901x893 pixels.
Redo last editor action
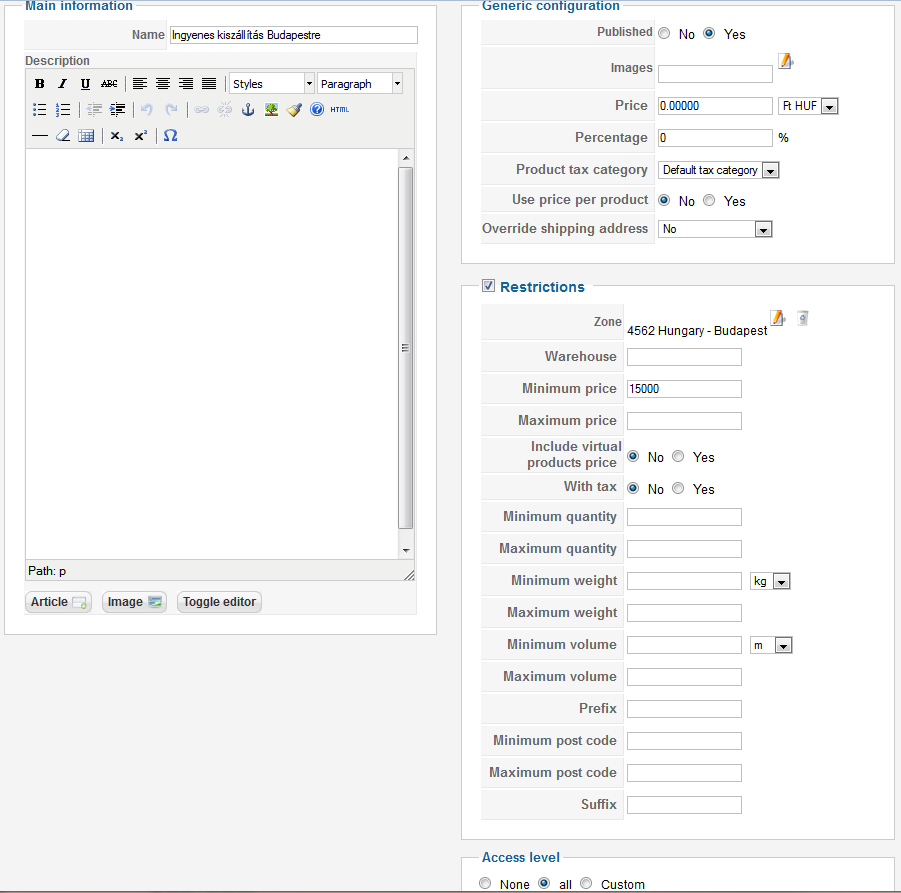(x=171, y=110)
